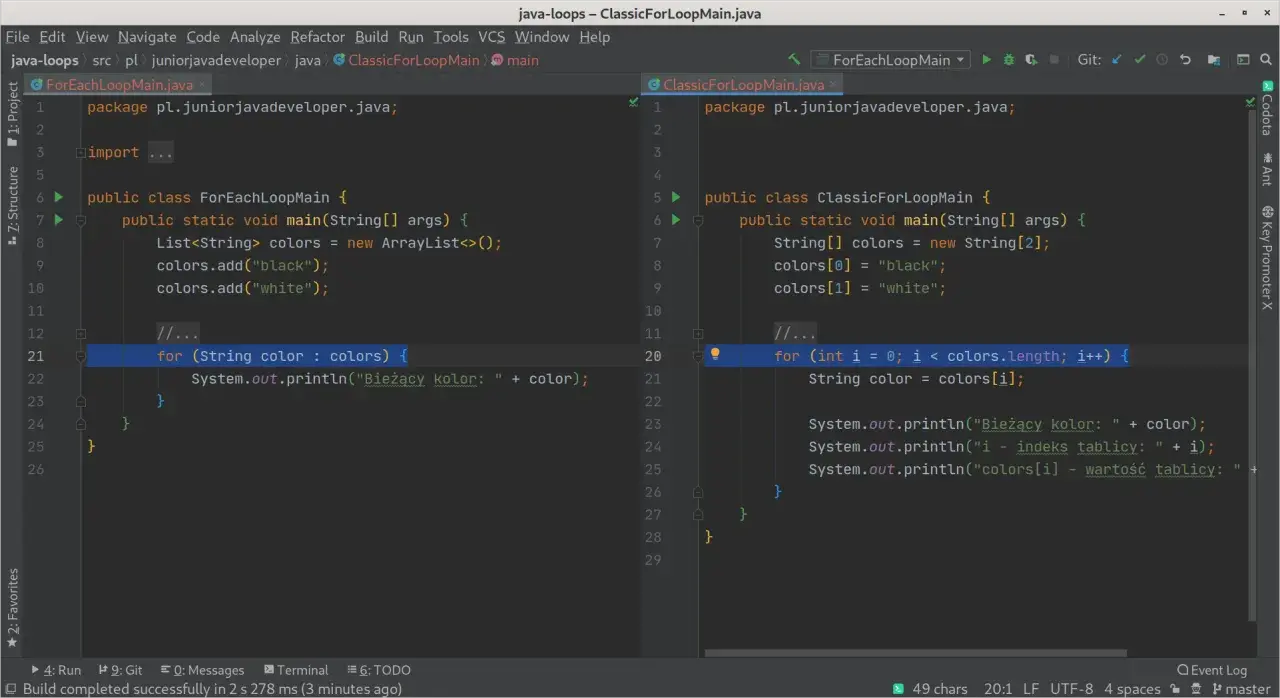Screen dimensions: 1280x698
Task: Open the Tools menu
Action: coord(451,37)
